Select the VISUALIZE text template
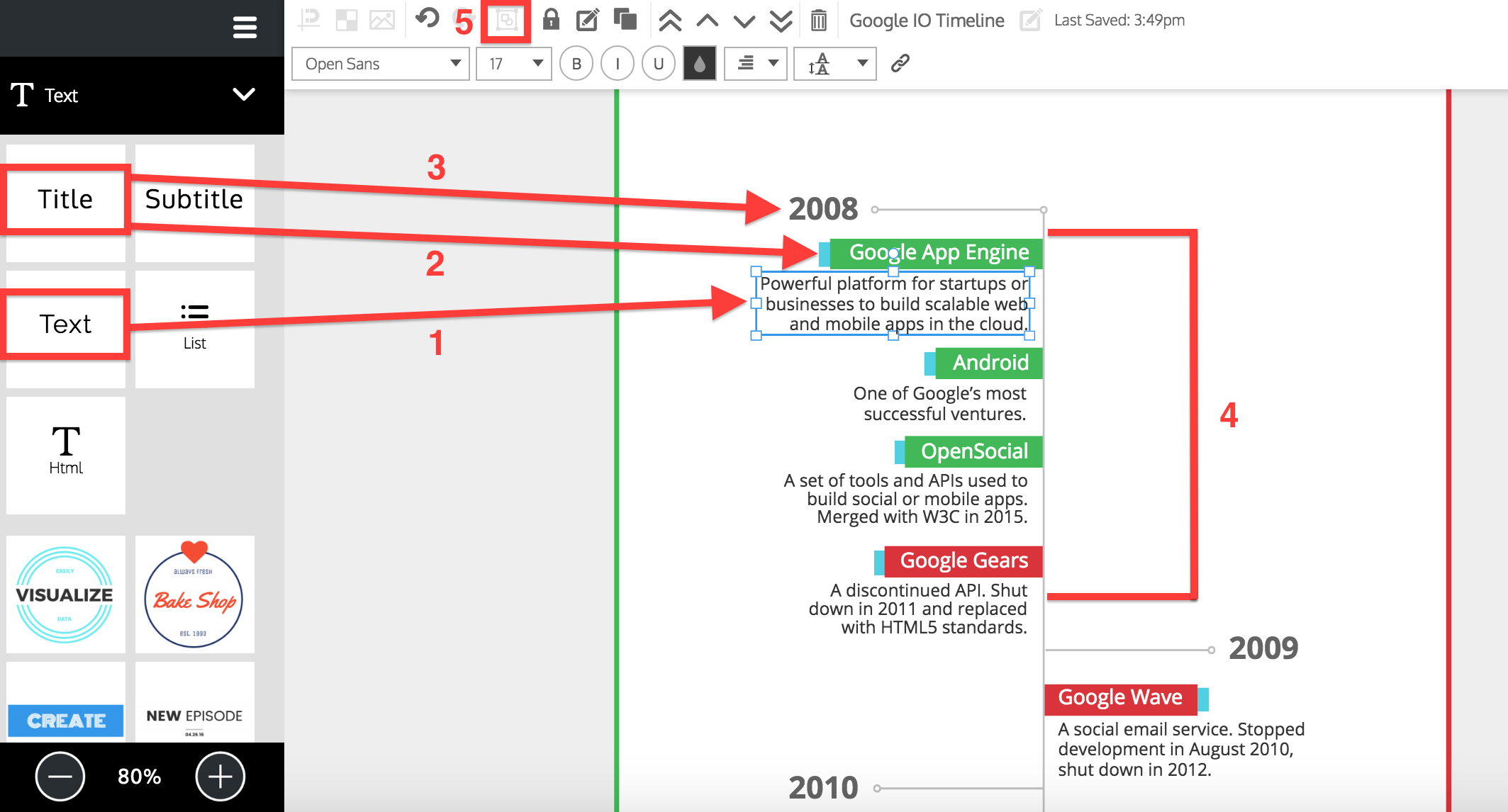 (x=66, y=594)
